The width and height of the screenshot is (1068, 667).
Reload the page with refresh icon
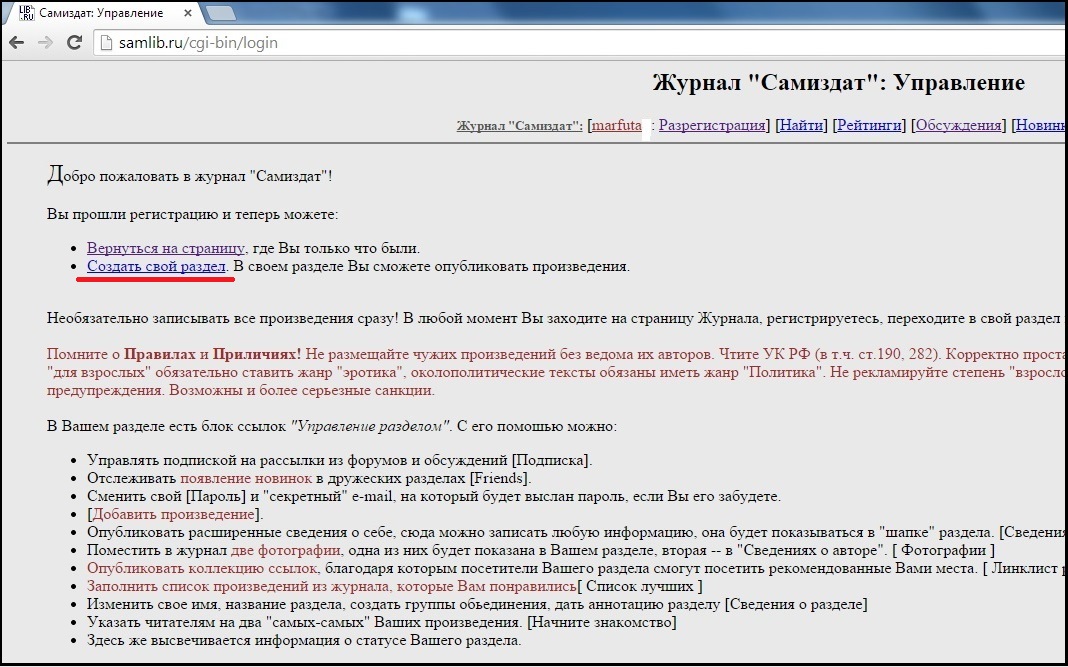(x=74, y=43)
